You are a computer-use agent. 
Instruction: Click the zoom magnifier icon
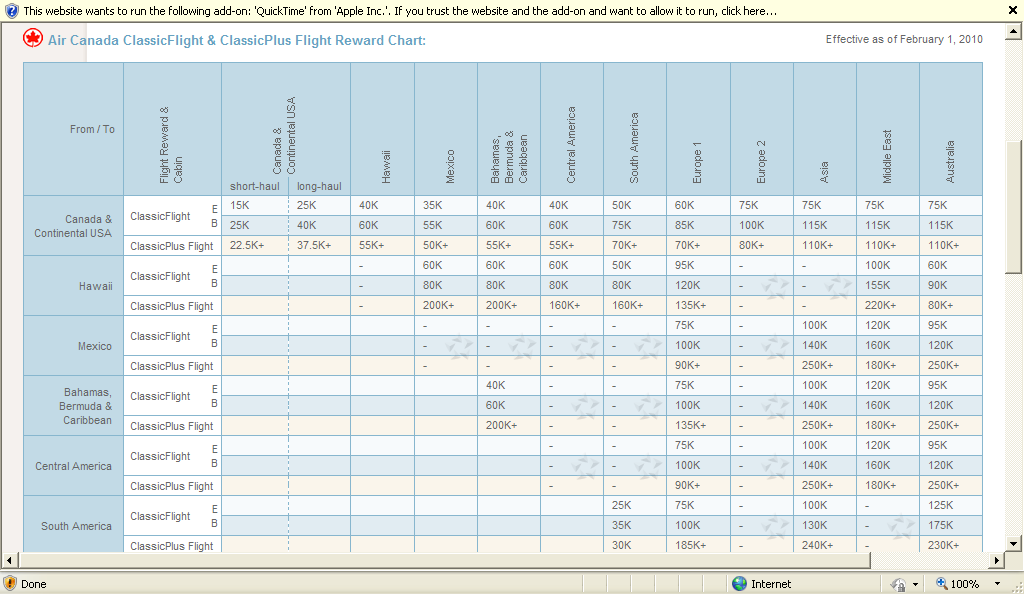click(941, 584)
